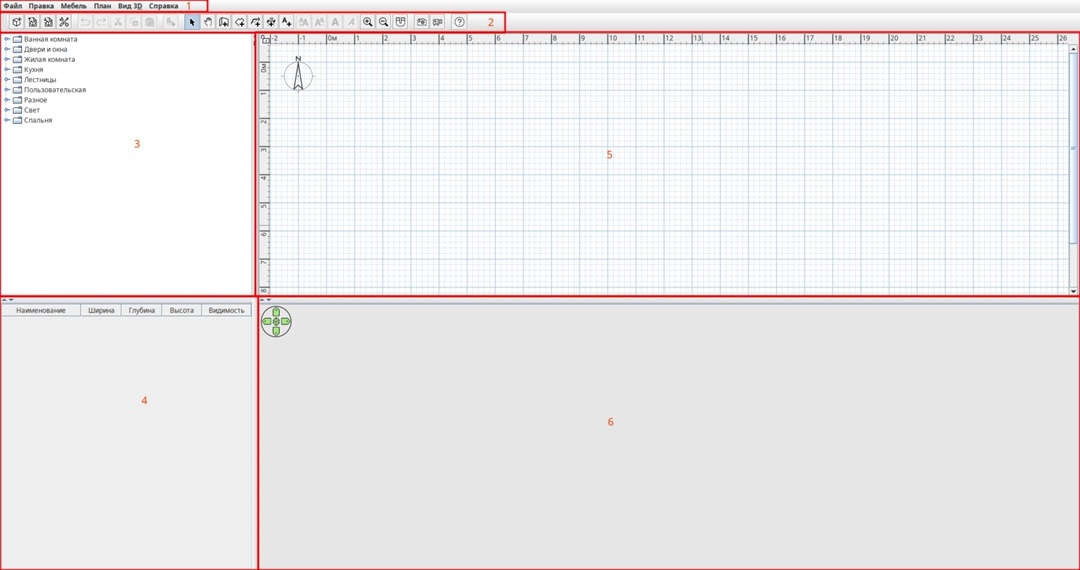Open the Мебель menu

(74, 6)
